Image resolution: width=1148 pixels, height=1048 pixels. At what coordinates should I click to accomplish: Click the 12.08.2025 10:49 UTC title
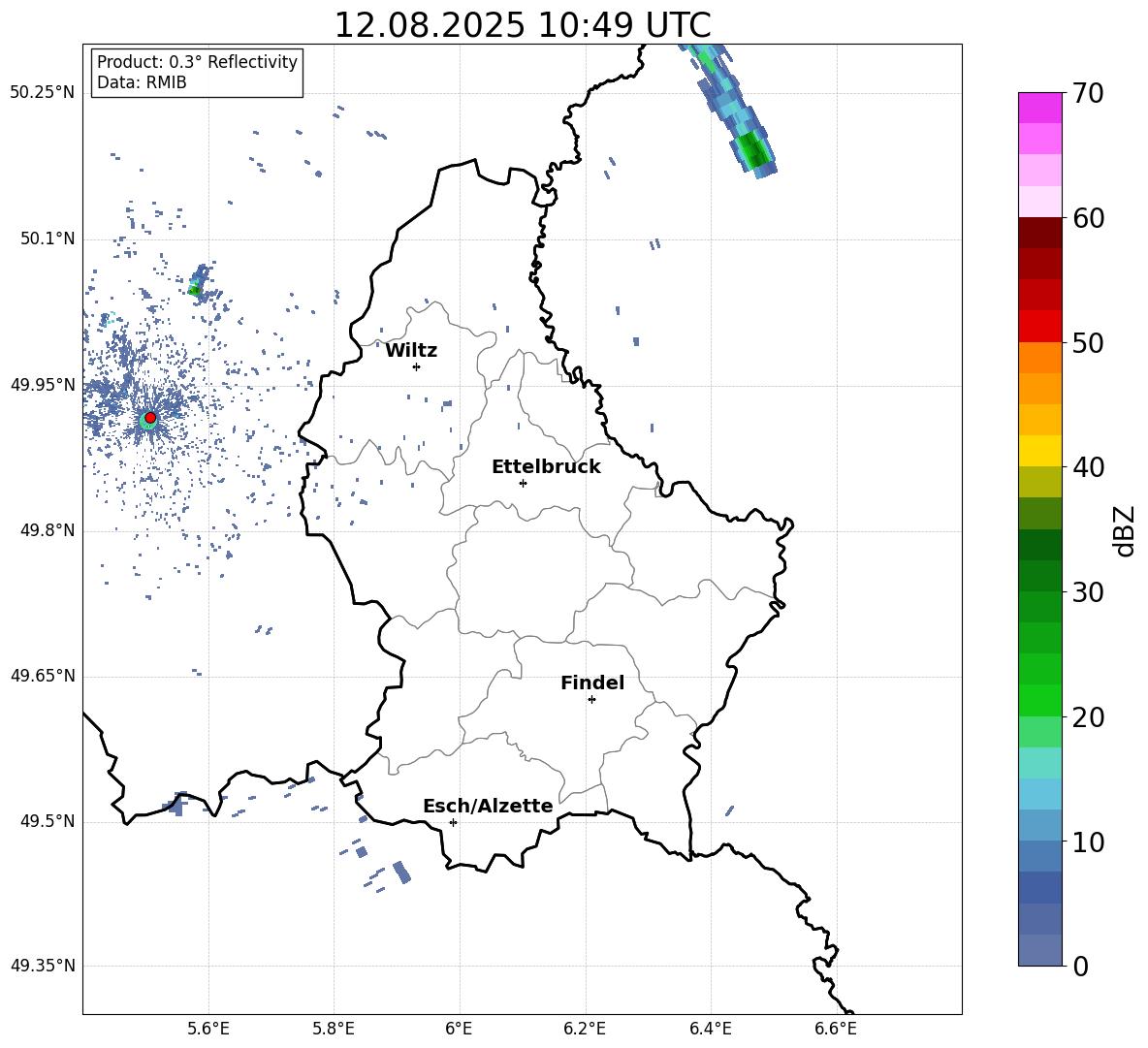coord(523,25)
